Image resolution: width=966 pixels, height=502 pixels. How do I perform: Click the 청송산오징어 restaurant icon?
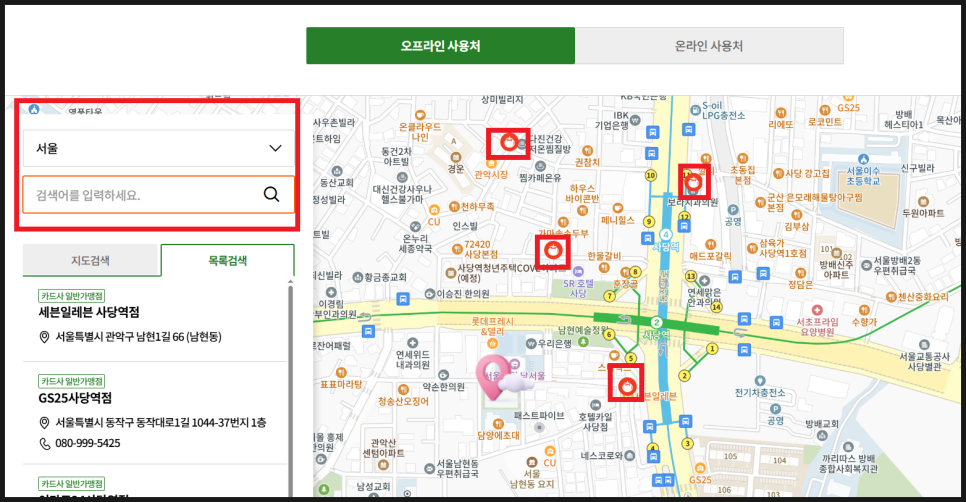403,389
